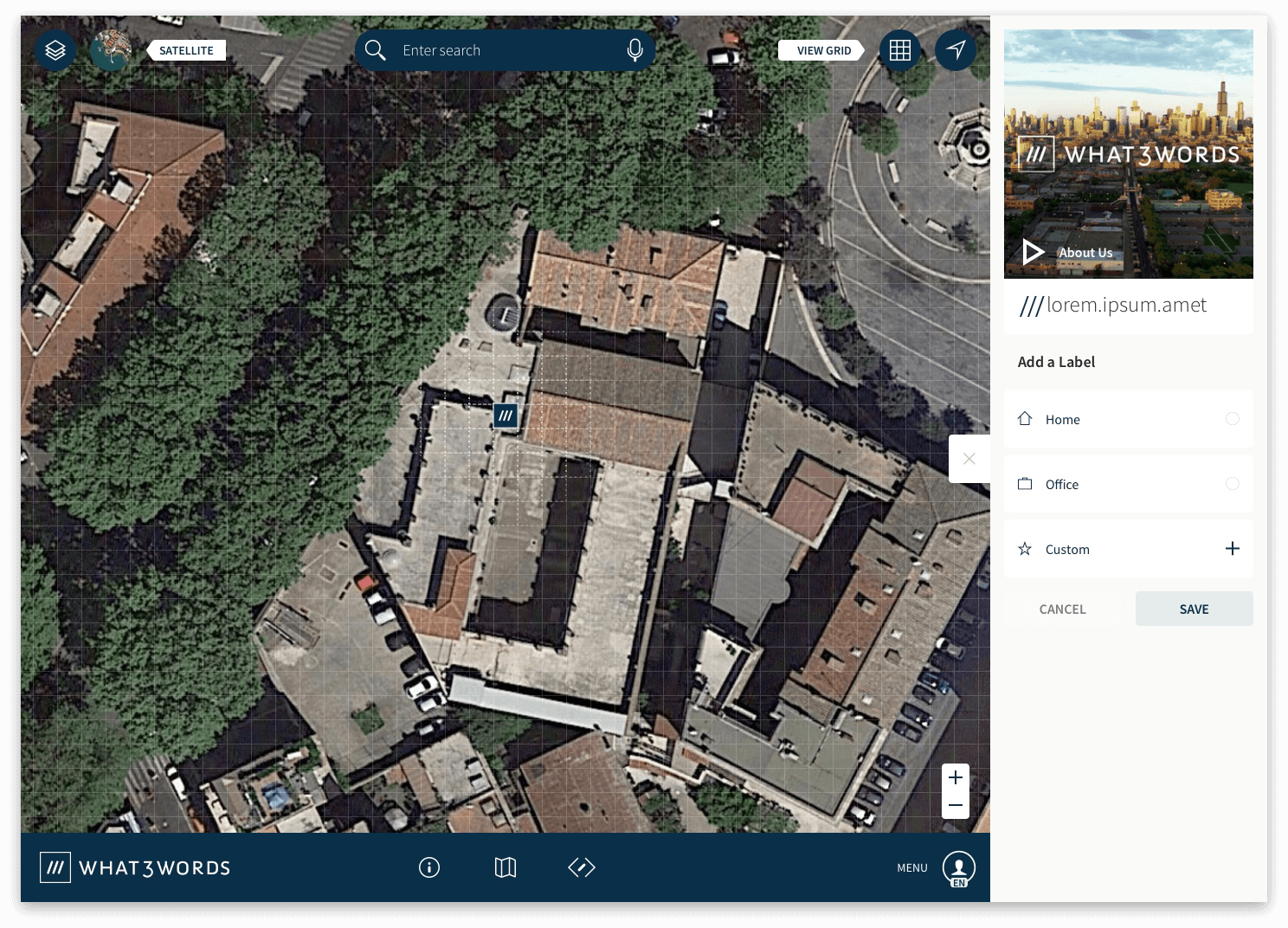1288x928 pixels.
Task: Open the About Us link
Action: tap(1085, 253)
